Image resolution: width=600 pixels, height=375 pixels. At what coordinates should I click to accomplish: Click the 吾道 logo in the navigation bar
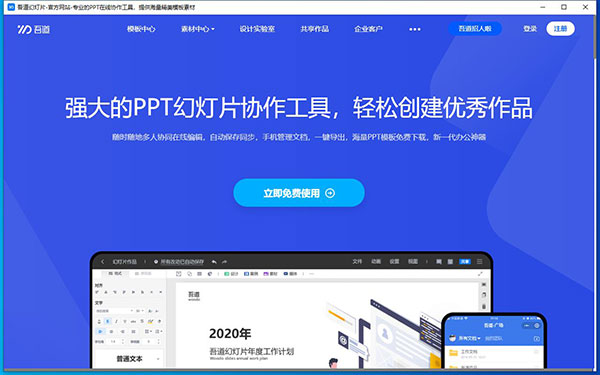(x=33, y=29)
